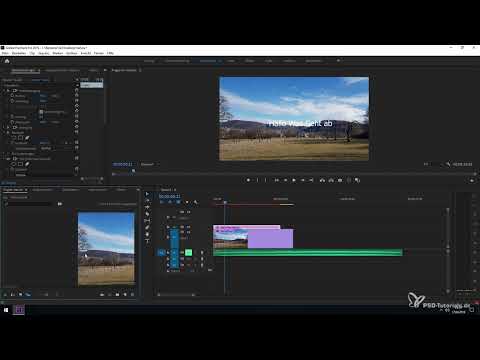The height and width of the screenshot is (360, 480).
Task: Open timeline display settings wrench
Action: click(196, 202)
